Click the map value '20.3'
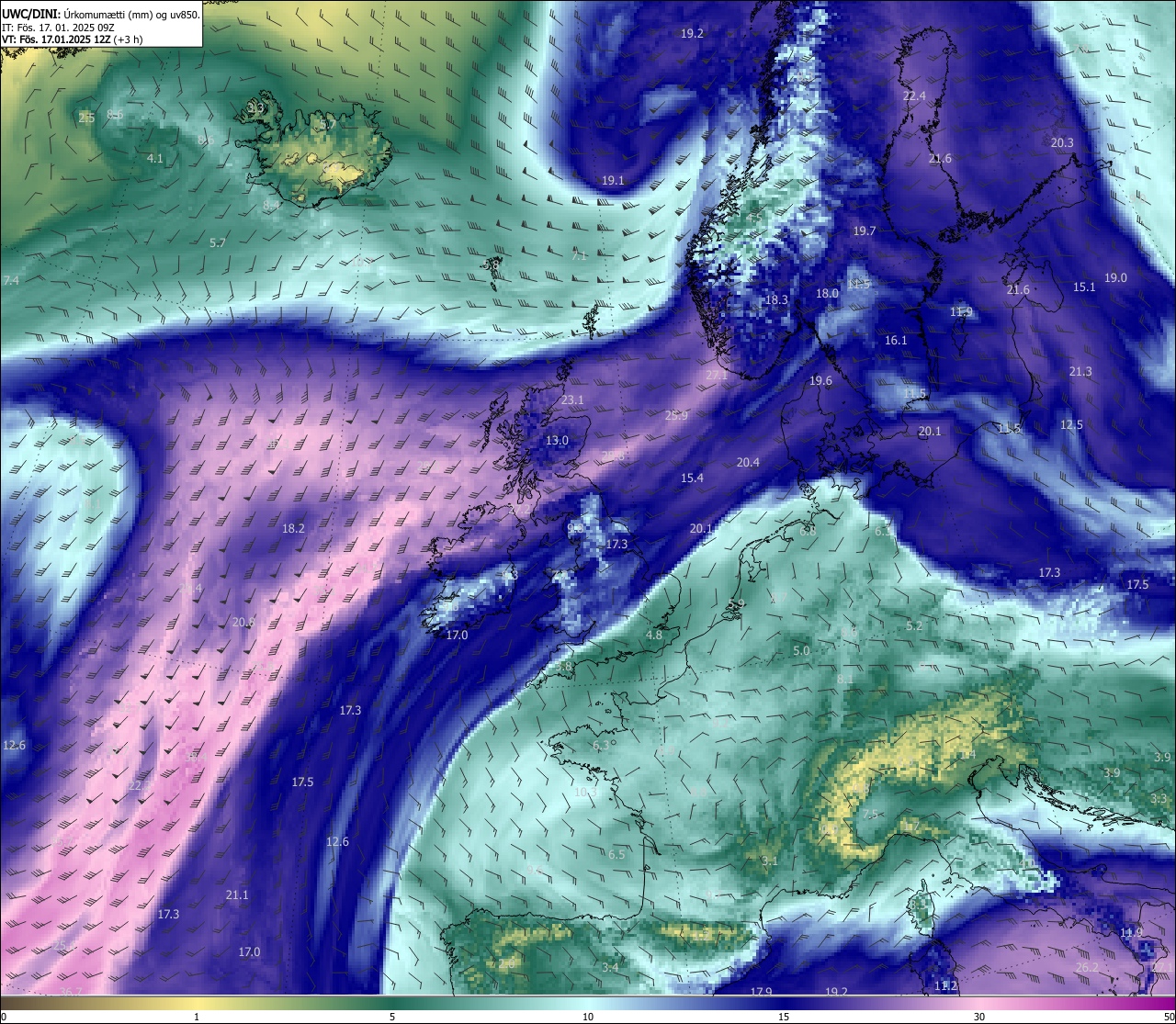This screenshot has height=1024, width=1176. point(1062,142)
